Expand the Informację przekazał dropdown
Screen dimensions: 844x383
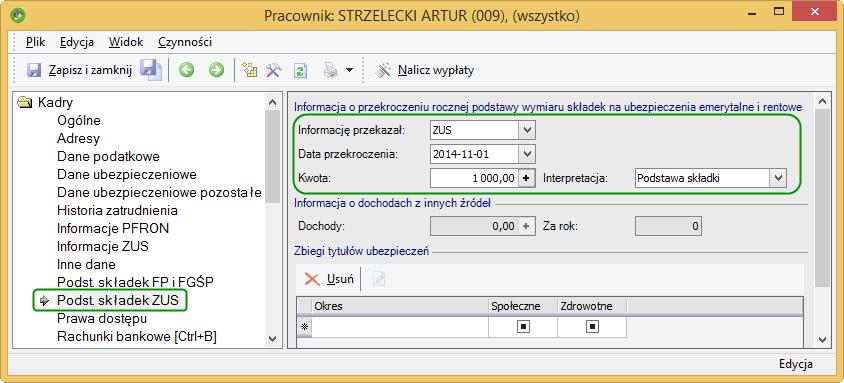(528, 130)
